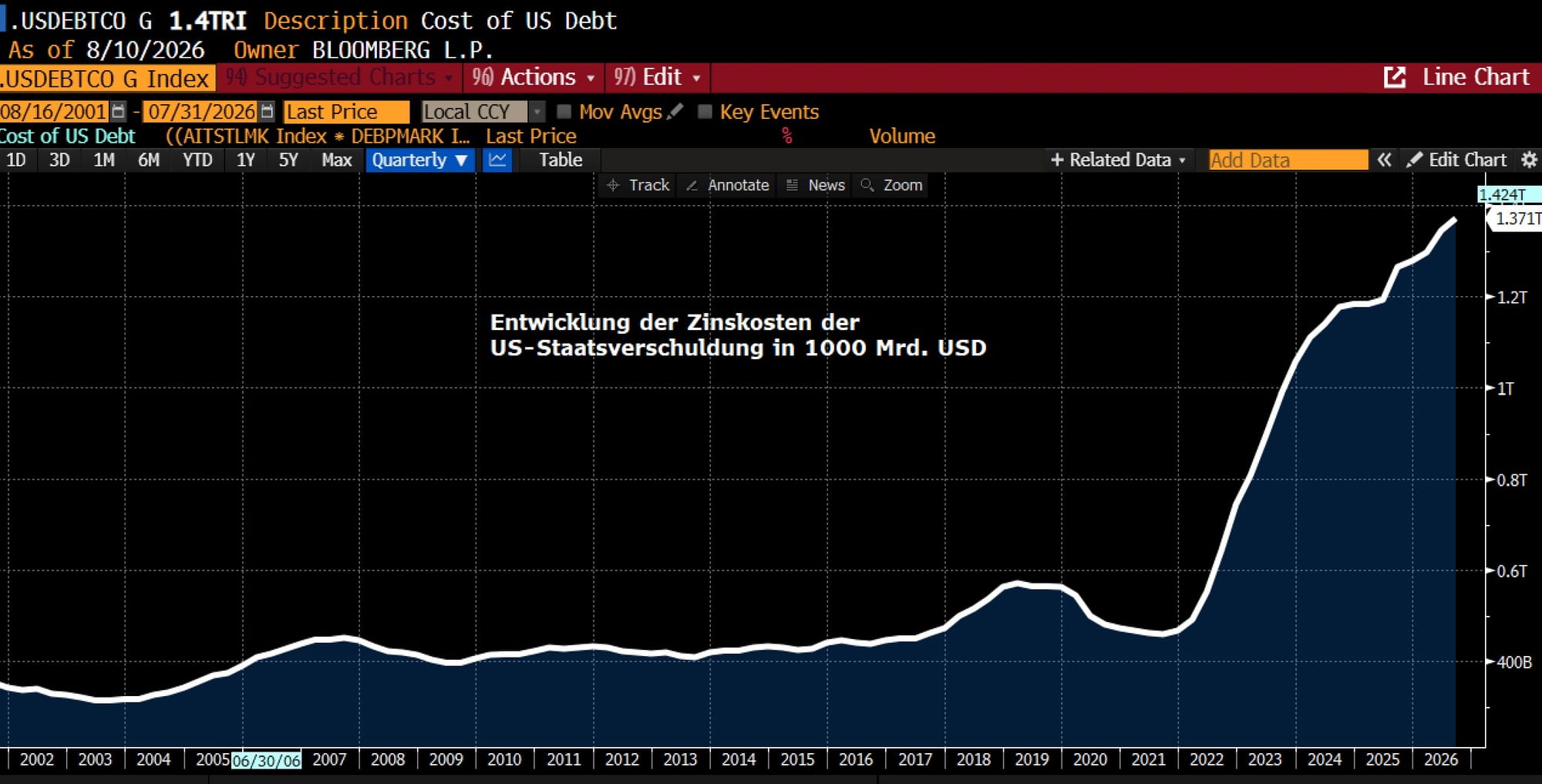The width and height of the screenshot is (1542, 784).
Task: Click the red percent symbol label
Action: coord(787,136)
